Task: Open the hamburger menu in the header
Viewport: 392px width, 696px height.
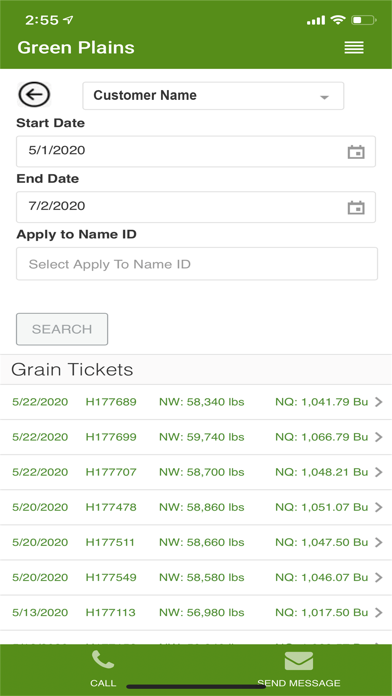Action: pyautogui.click(x=354, y=47)
